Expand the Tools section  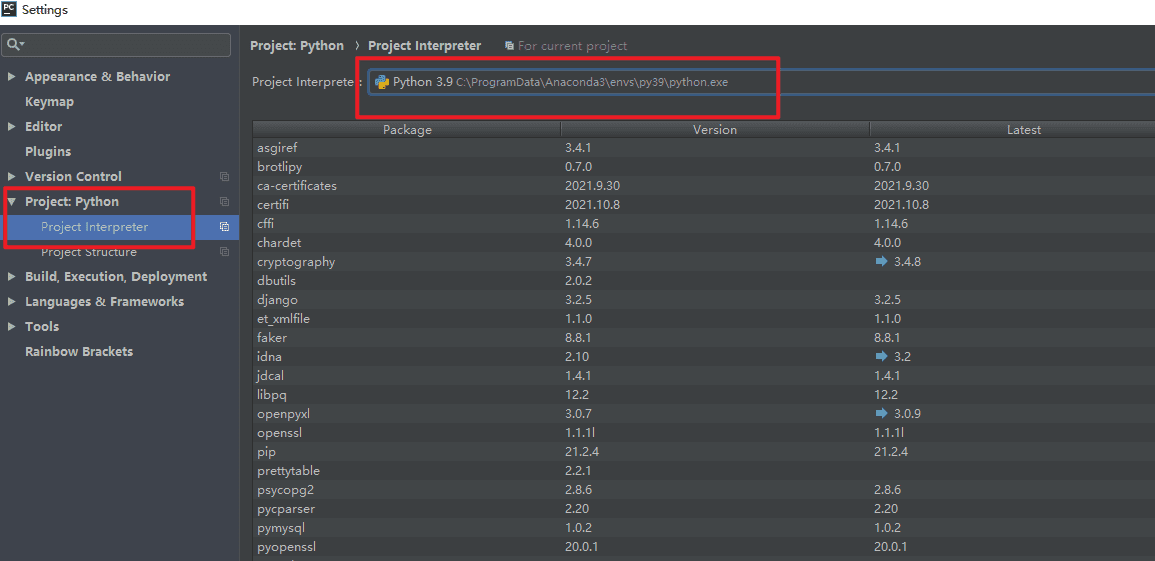coord(11,327)
